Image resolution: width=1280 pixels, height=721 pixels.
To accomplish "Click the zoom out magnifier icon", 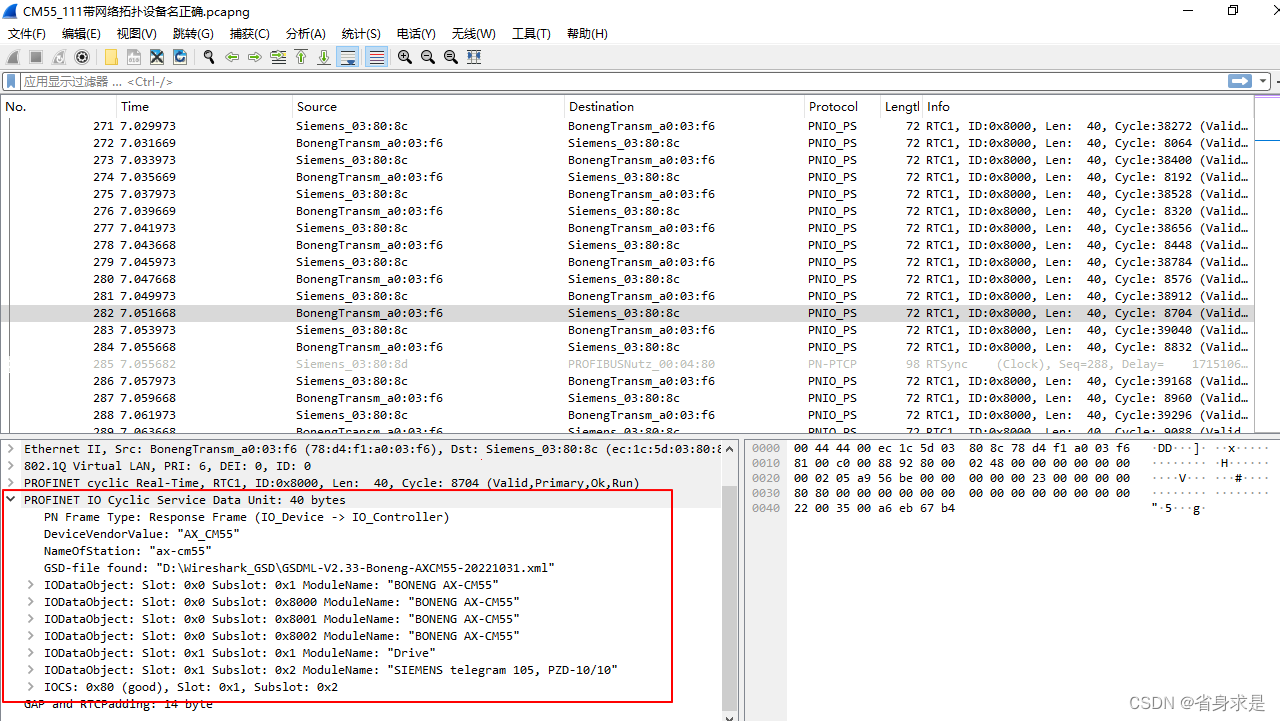I will tap(428, 57).
